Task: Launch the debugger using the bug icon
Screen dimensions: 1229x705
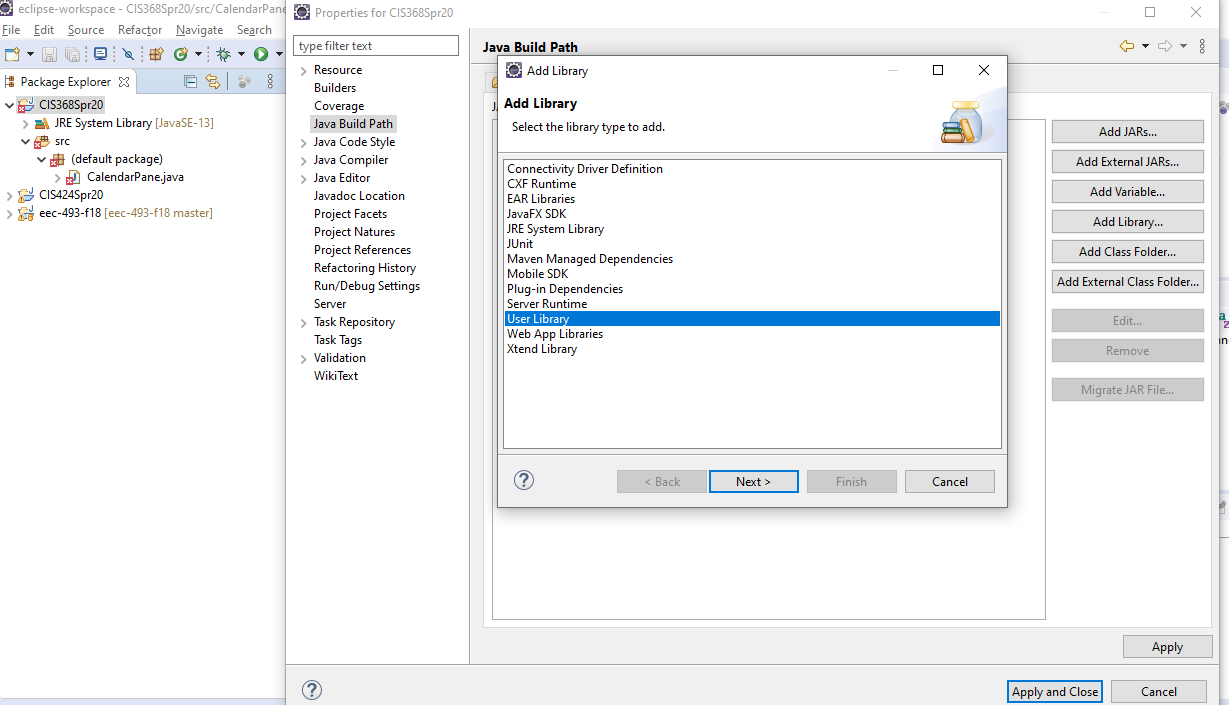Action: 224,54
